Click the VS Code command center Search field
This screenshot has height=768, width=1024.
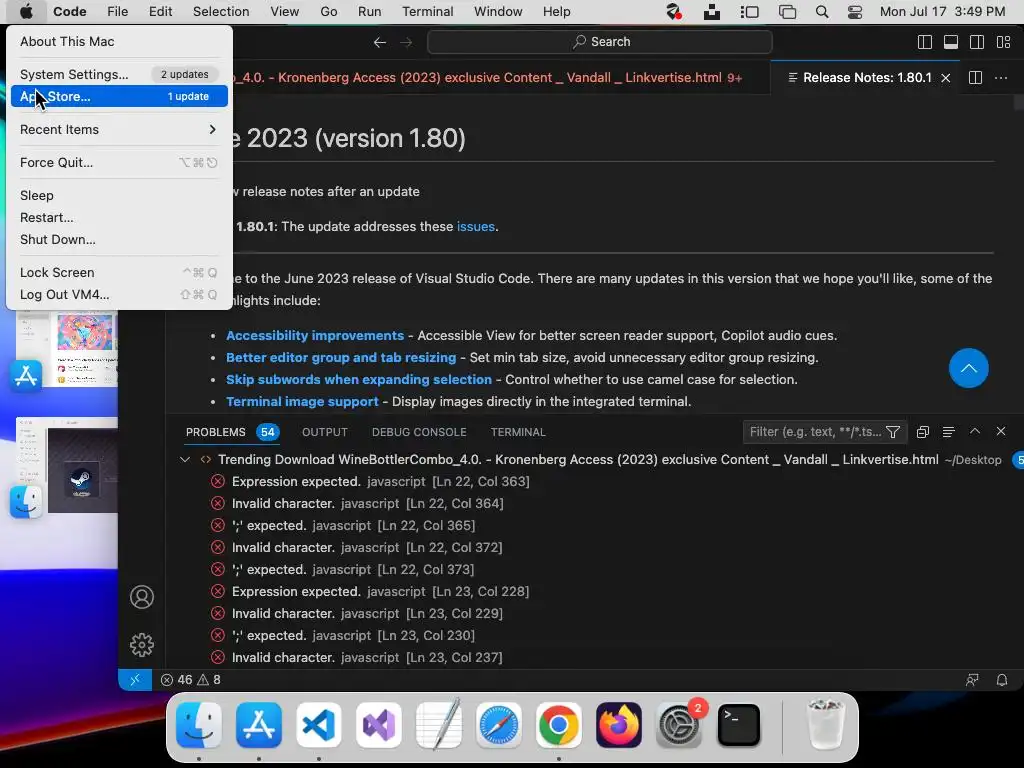[x=600, y=42]
